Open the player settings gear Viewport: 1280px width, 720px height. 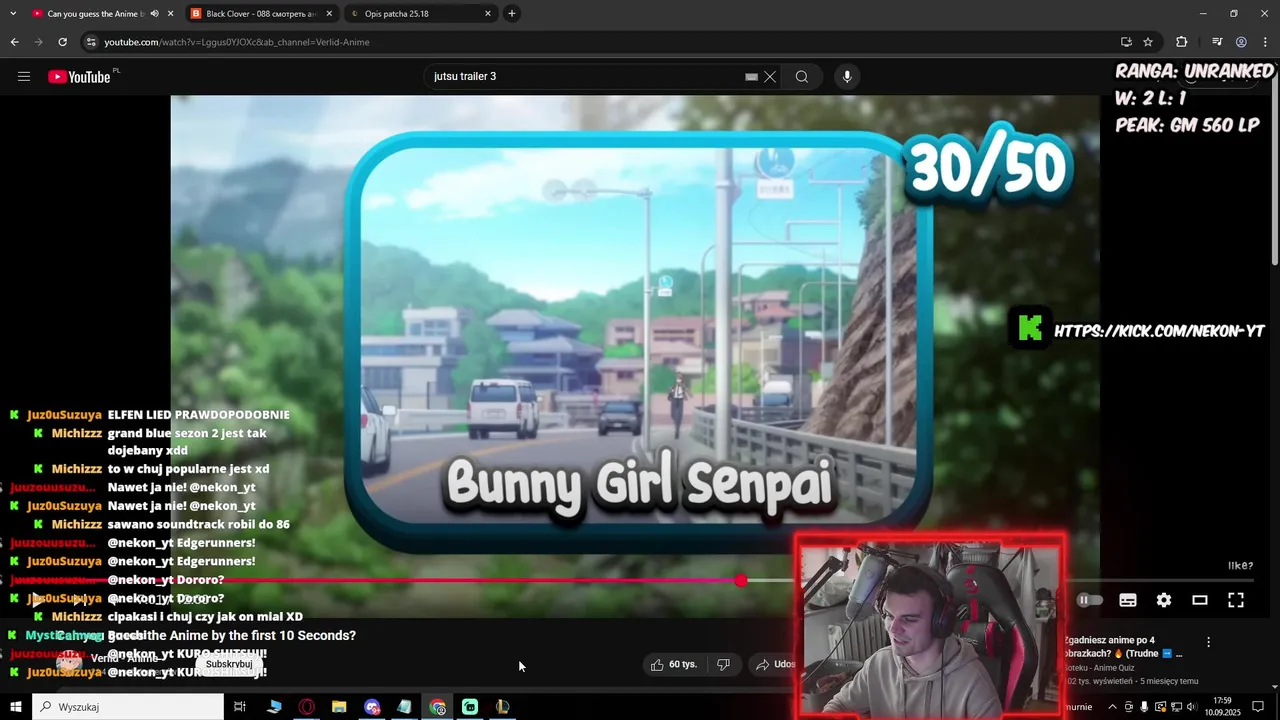click(x=1164, y=600)
